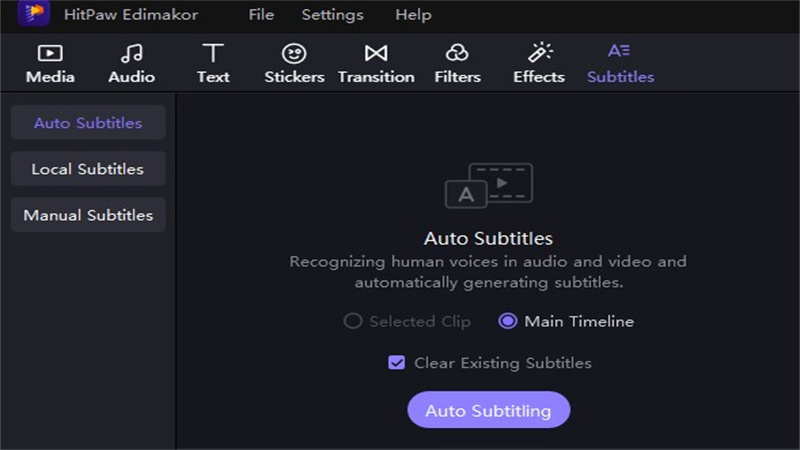Click the Auto Subtitles illustration graphic
Viewport: 800px width, 450px height.
click(x=488, y=186)
